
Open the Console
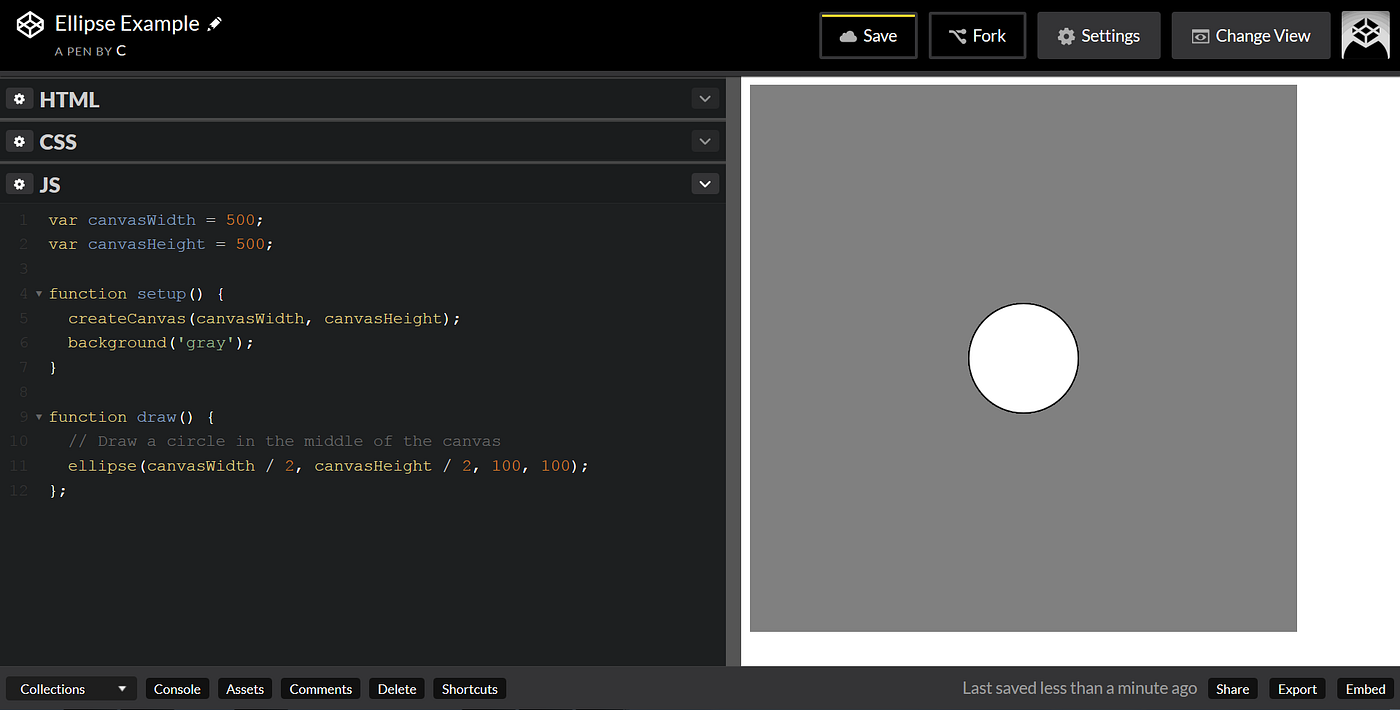[x=177, y=688]
